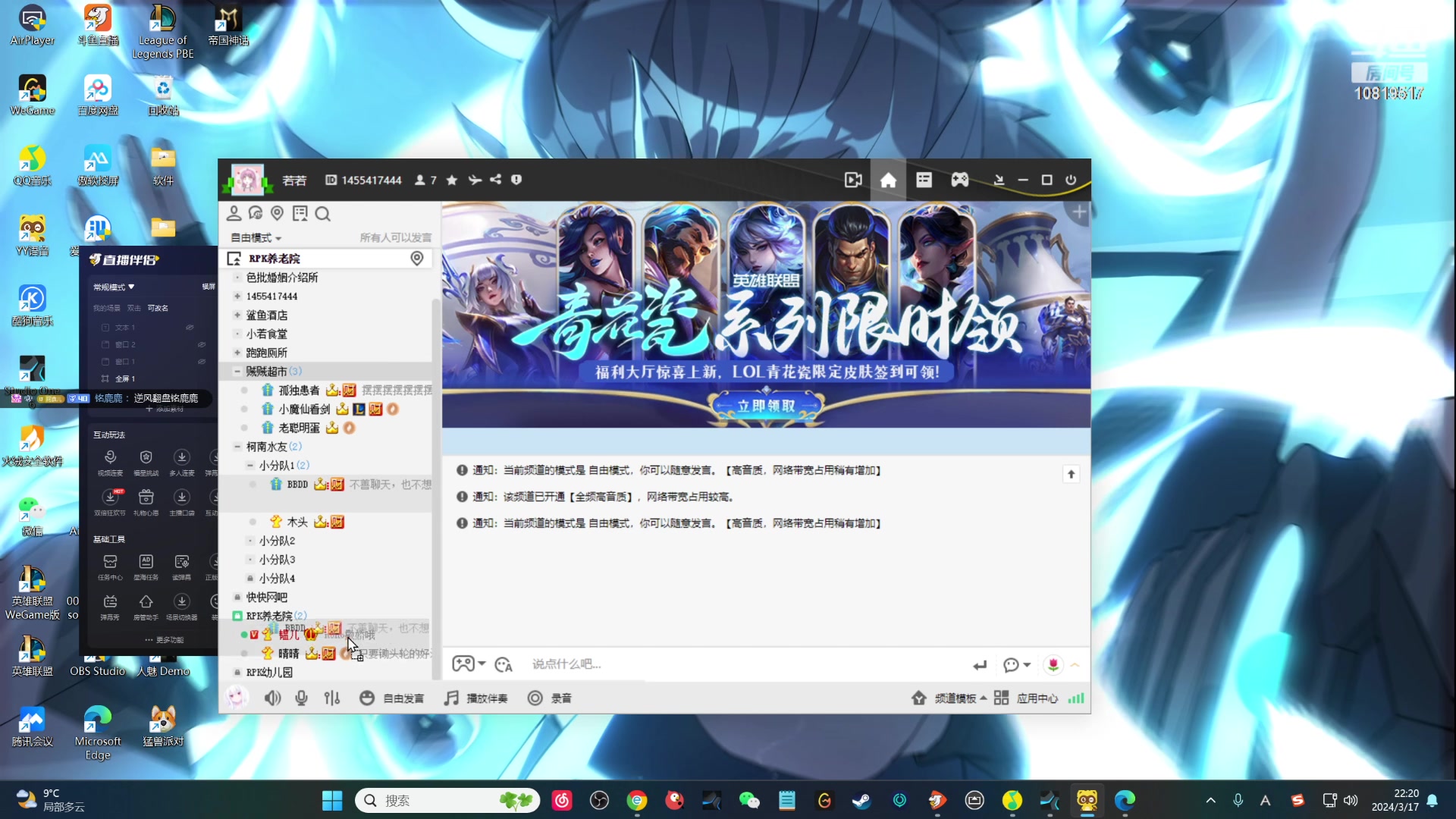
Task: Add banner tab with plus button
Action: [x=1080, y=213]
